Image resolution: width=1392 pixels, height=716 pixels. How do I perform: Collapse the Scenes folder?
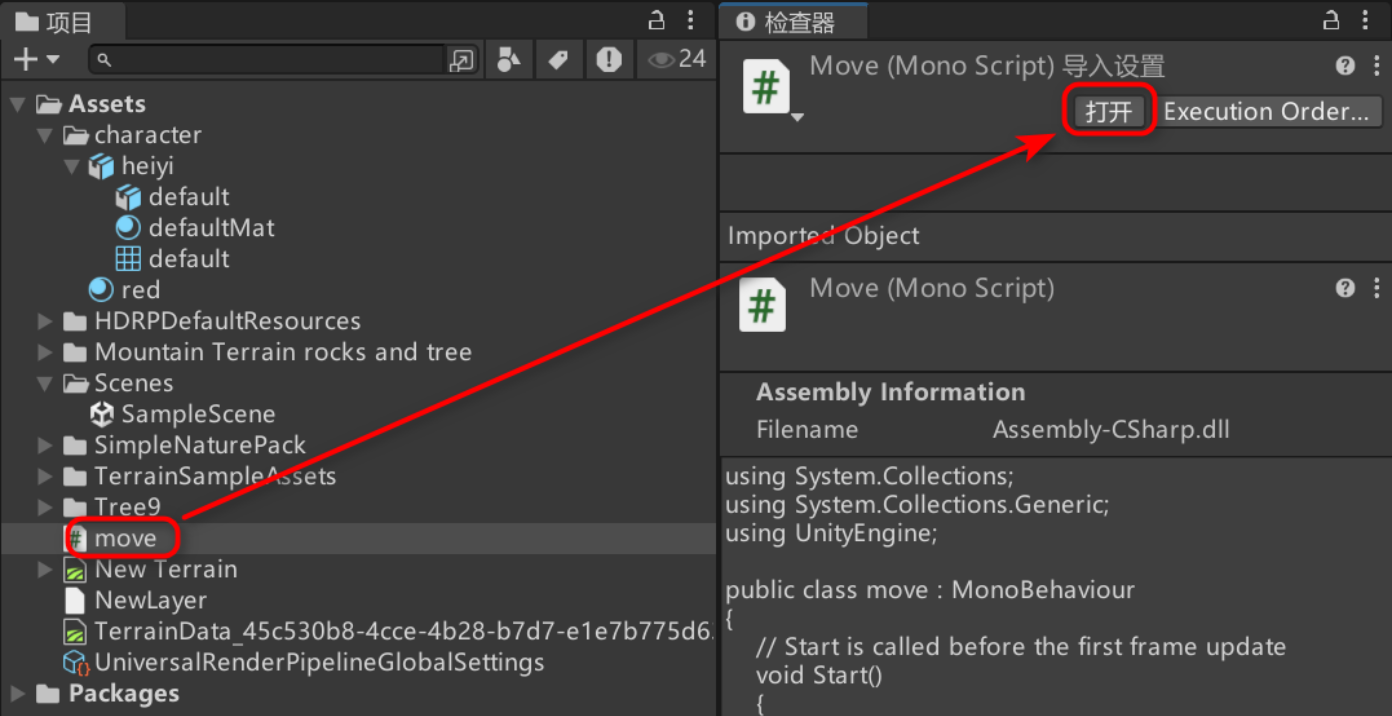click(44, 384)
